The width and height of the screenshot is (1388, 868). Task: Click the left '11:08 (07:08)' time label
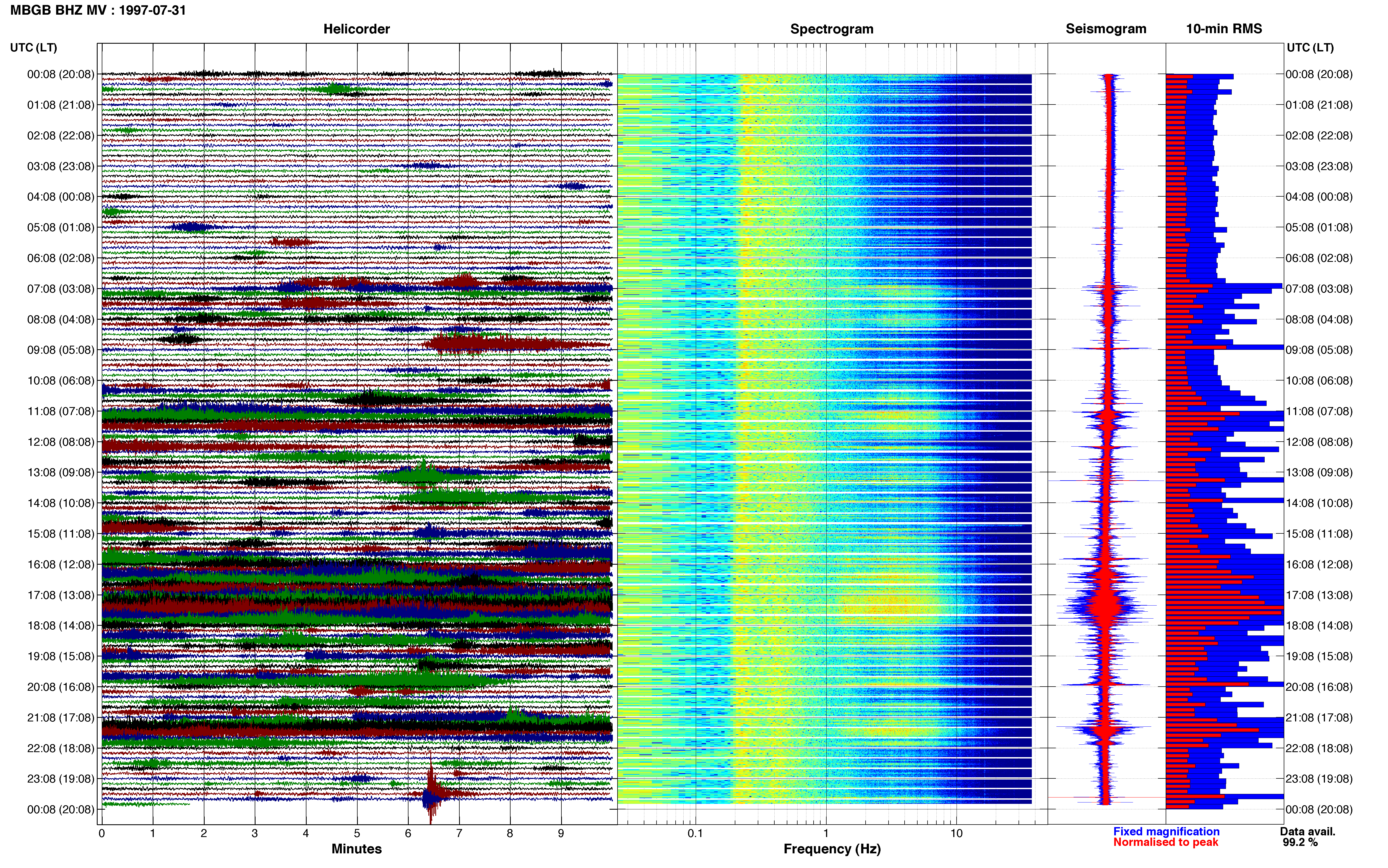pyautogui.click(x=61, y=411)
